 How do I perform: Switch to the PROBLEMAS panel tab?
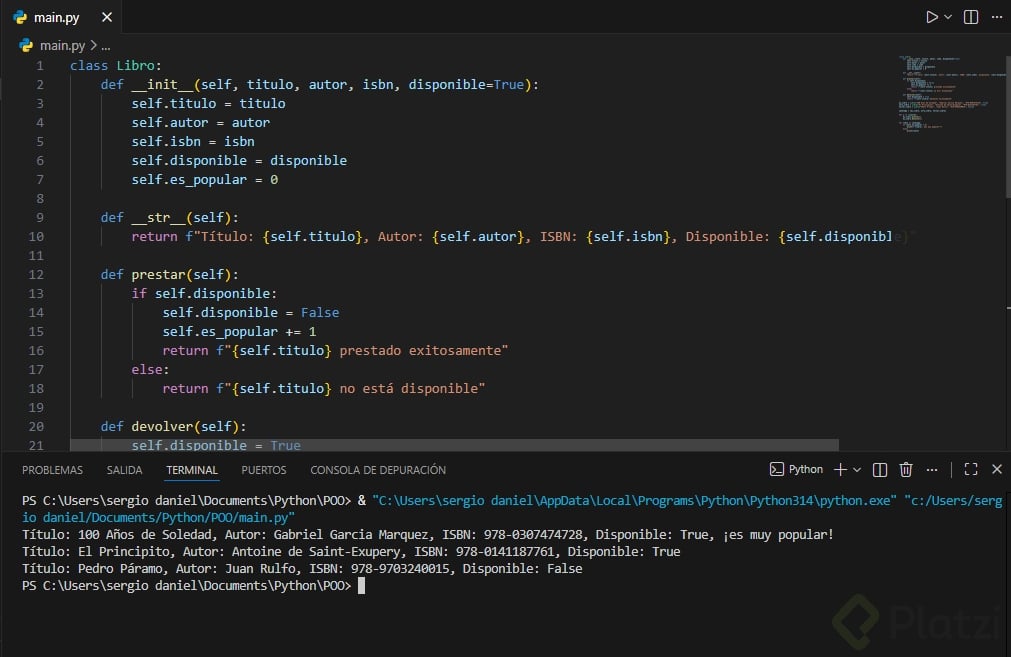coord(52,470)
